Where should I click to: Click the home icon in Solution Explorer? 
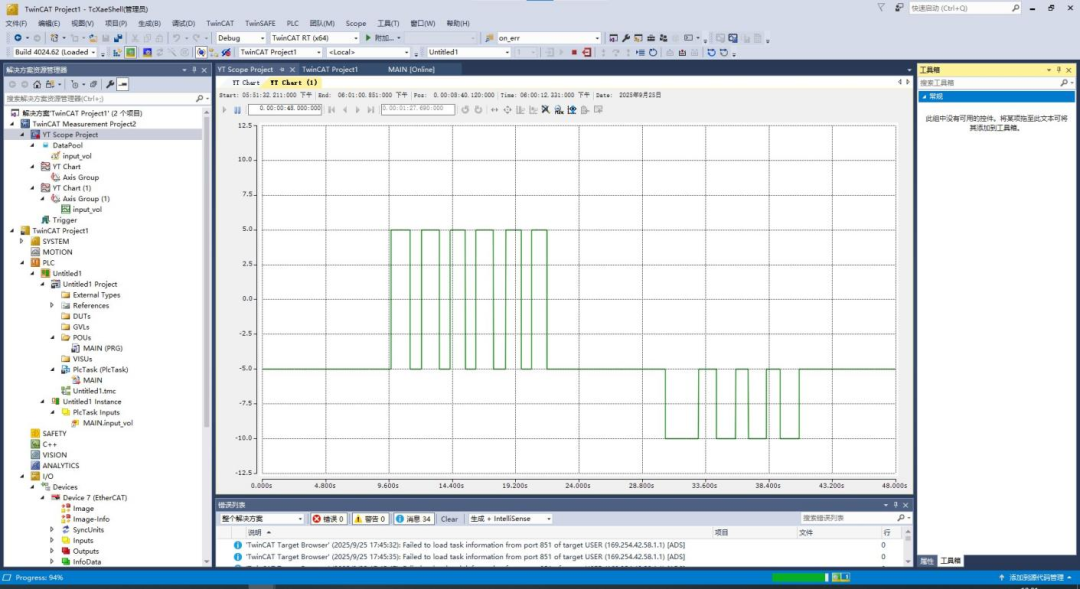[x=39, y=84]
